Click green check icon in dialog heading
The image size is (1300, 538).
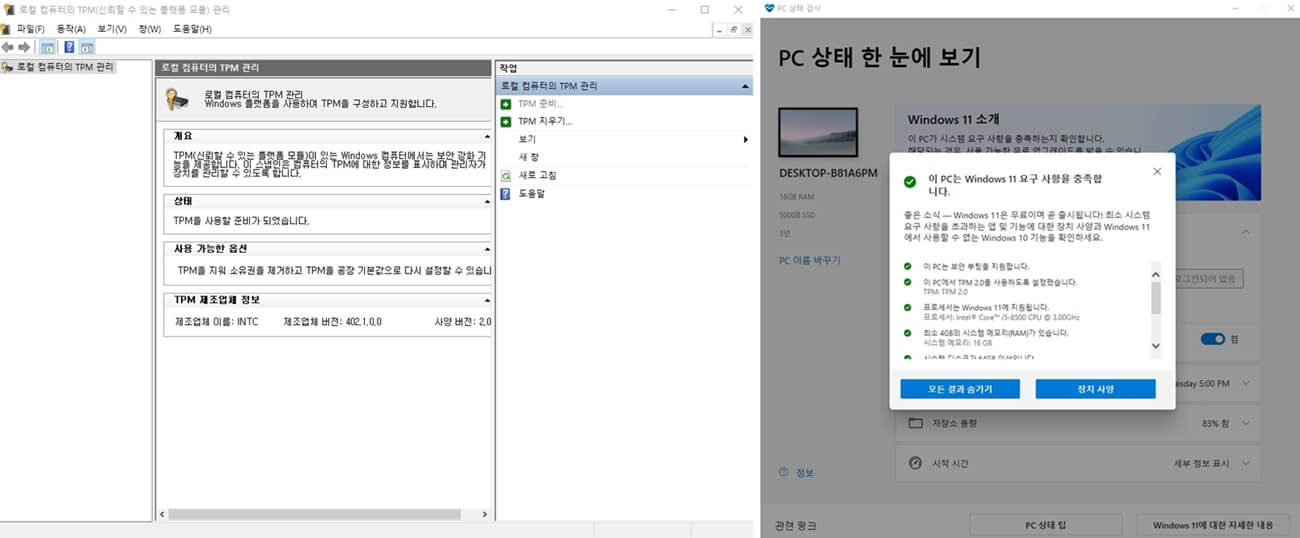[x=909, y=182]
